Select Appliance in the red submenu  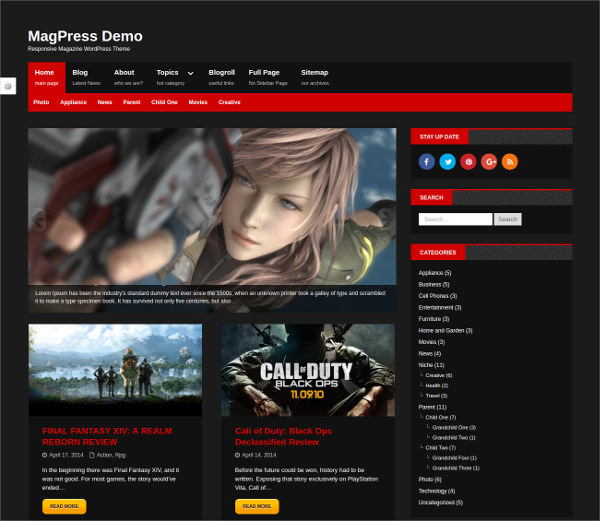(73, 102)
